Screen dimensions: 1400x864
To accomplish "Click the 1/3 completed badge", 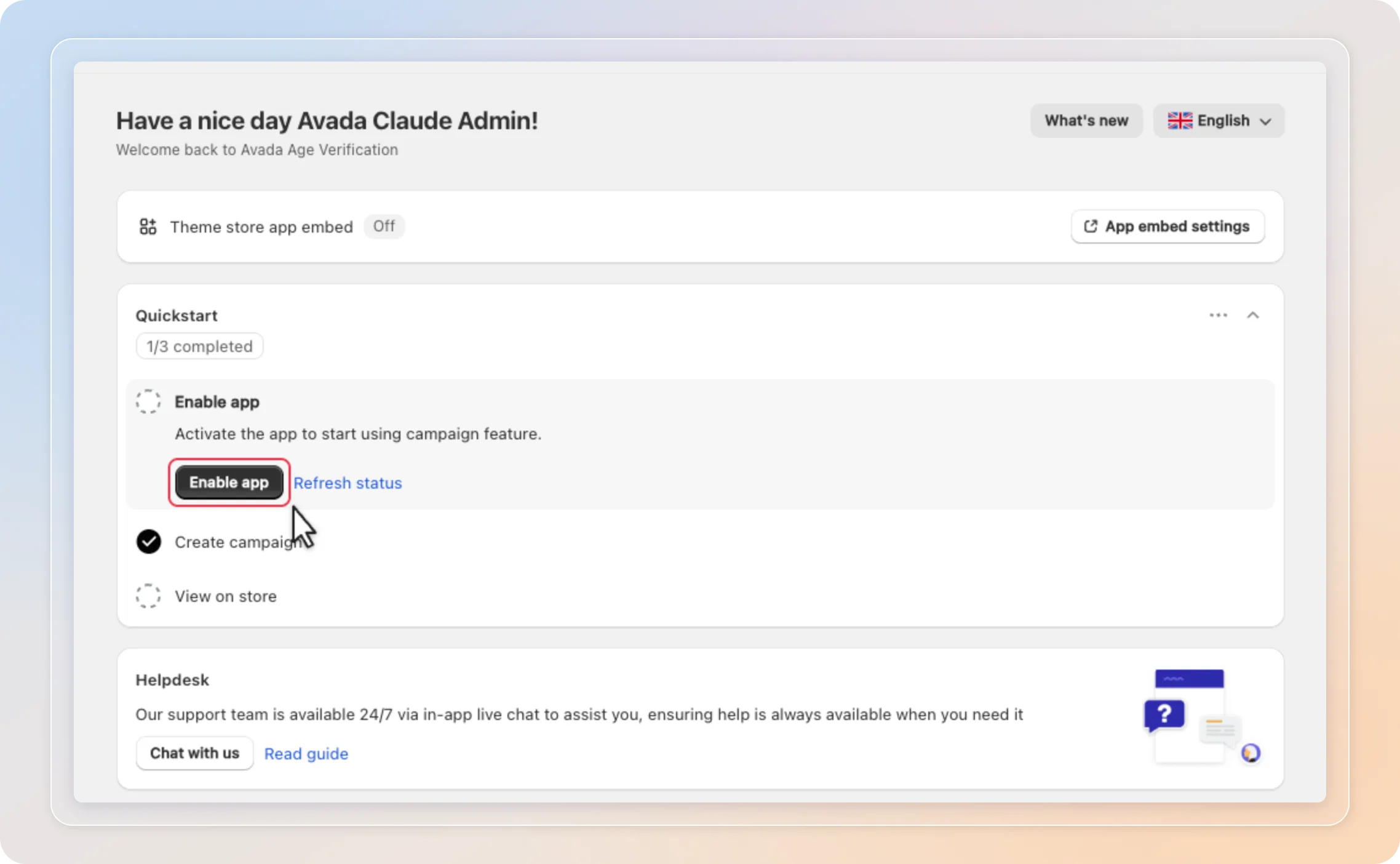I will pos(199,346).
